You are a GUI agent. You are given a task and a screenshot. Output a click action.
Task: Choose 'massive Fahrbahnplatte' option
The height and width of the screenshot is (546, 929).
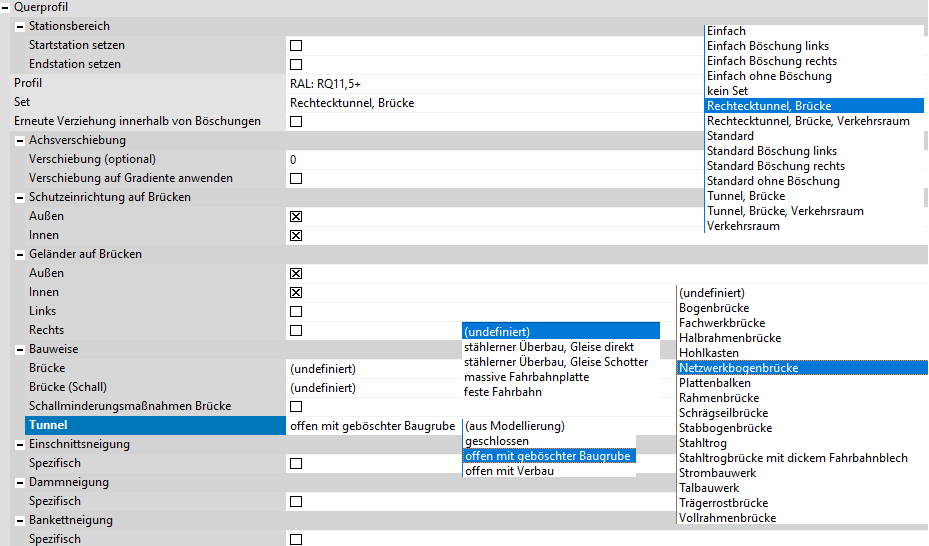pos(526,377)
